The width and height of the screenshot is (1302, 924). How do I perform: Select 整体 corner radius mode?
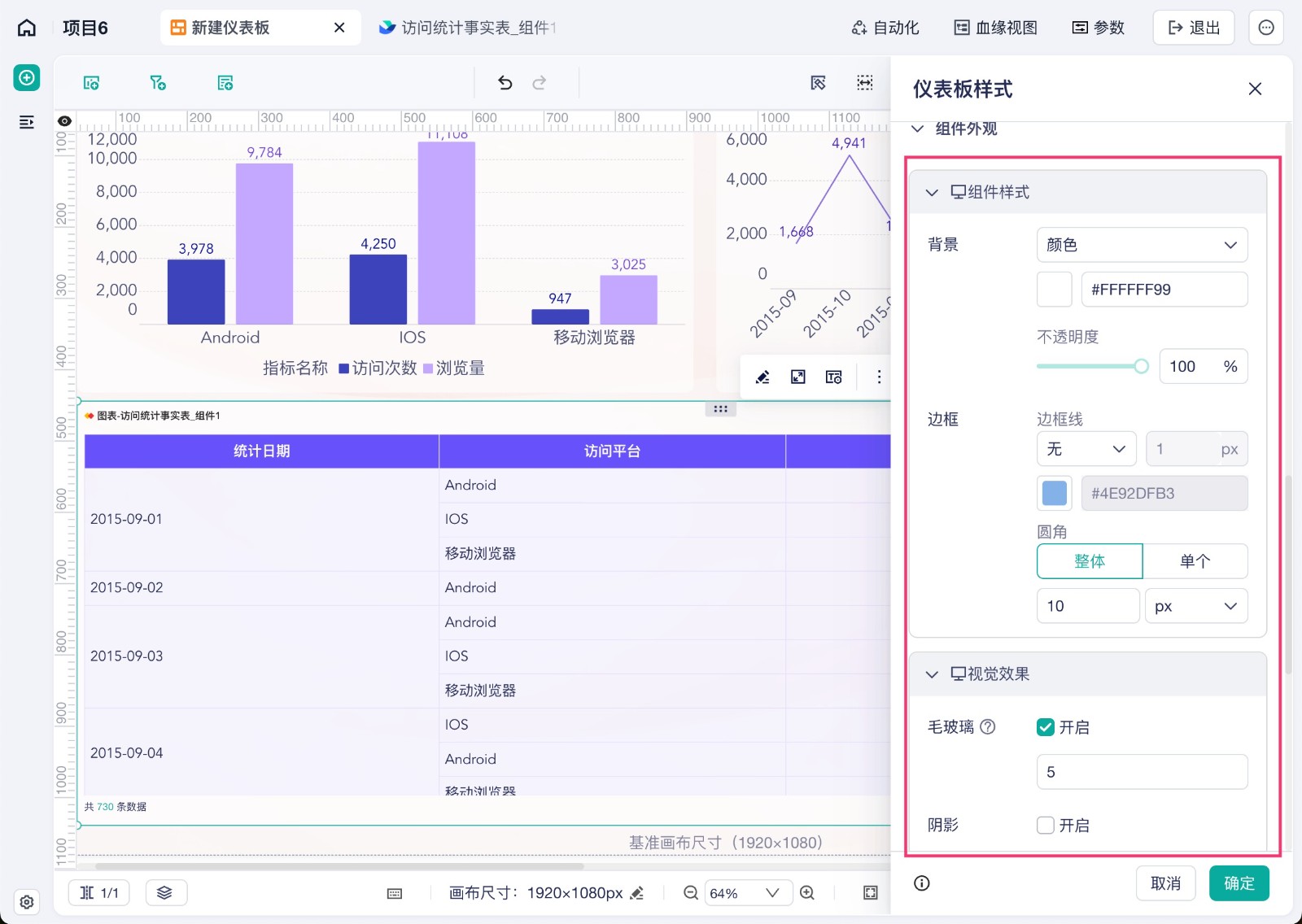1090,561
